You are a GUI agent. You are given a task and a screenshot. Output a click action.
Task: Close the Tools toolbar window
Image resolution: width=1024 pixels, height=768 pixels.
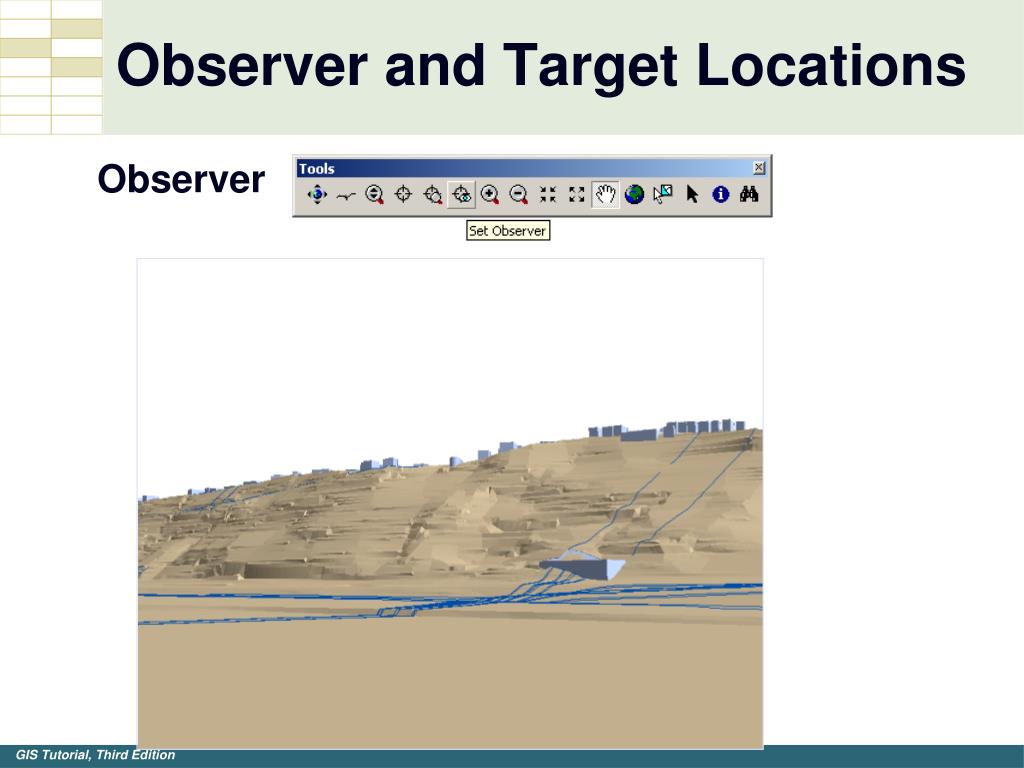759,168
